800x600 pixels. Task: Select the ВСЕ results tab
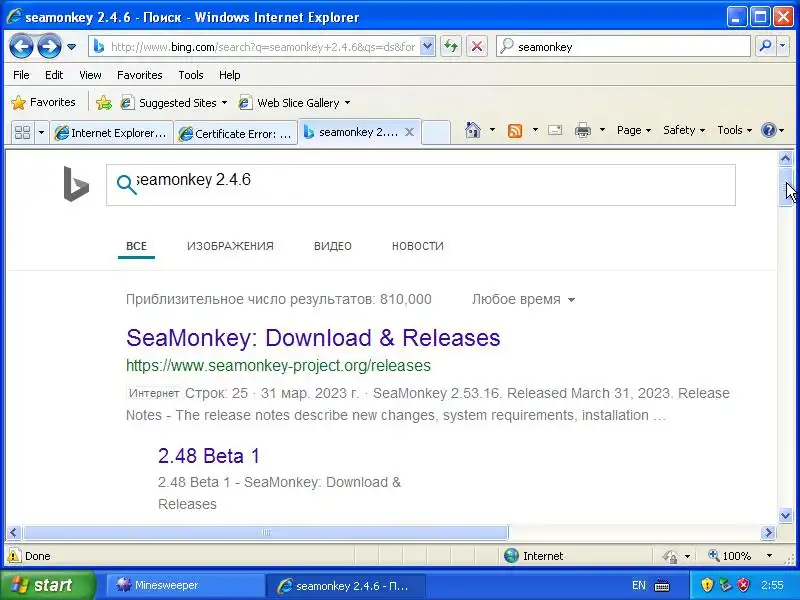click(136, 246)
